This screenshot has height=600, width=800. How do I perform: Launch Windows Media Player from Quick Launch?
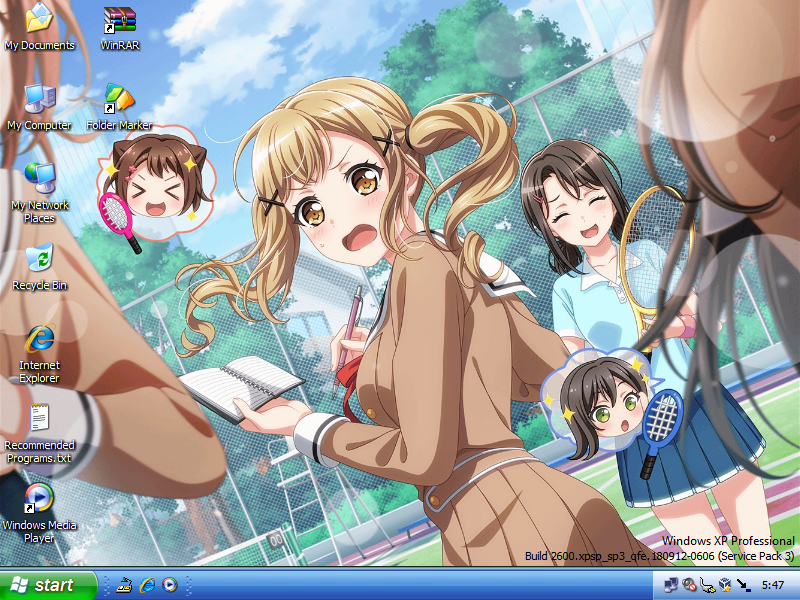[x=170, y=585]
